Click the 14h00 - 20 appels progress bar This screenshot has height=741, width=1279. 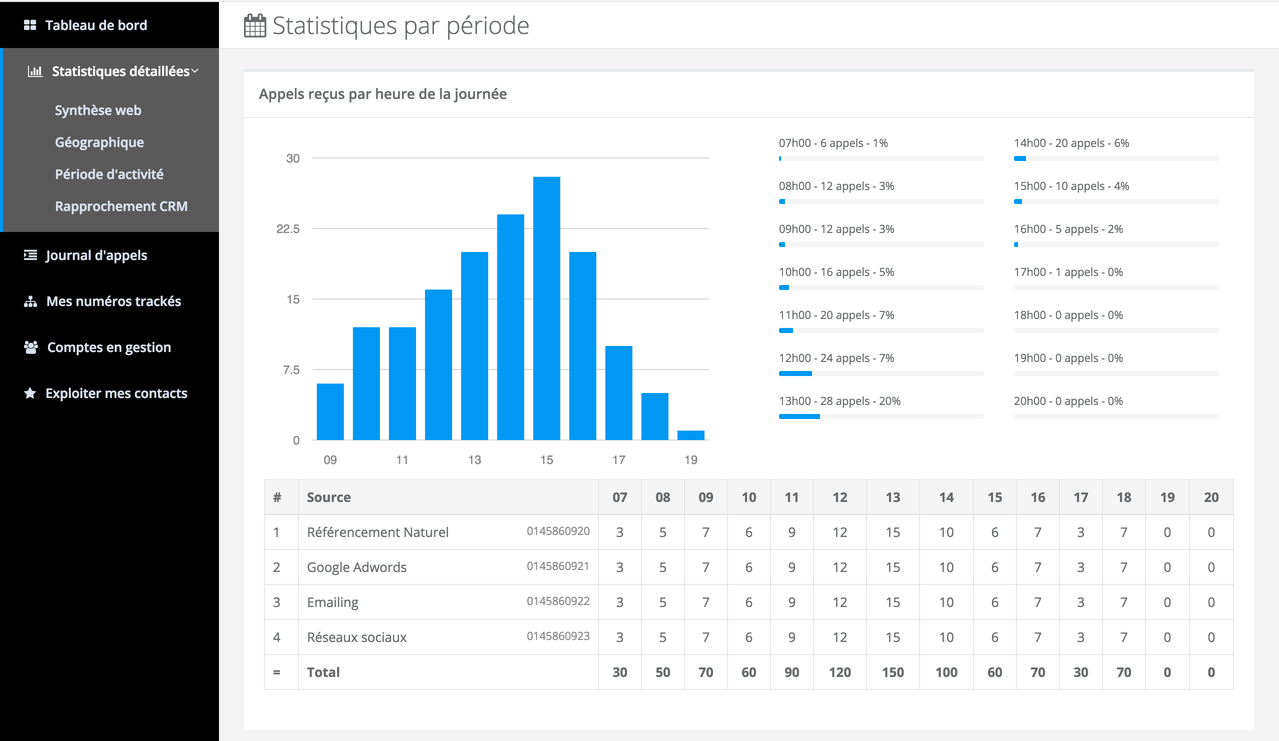pos(1116,158)
